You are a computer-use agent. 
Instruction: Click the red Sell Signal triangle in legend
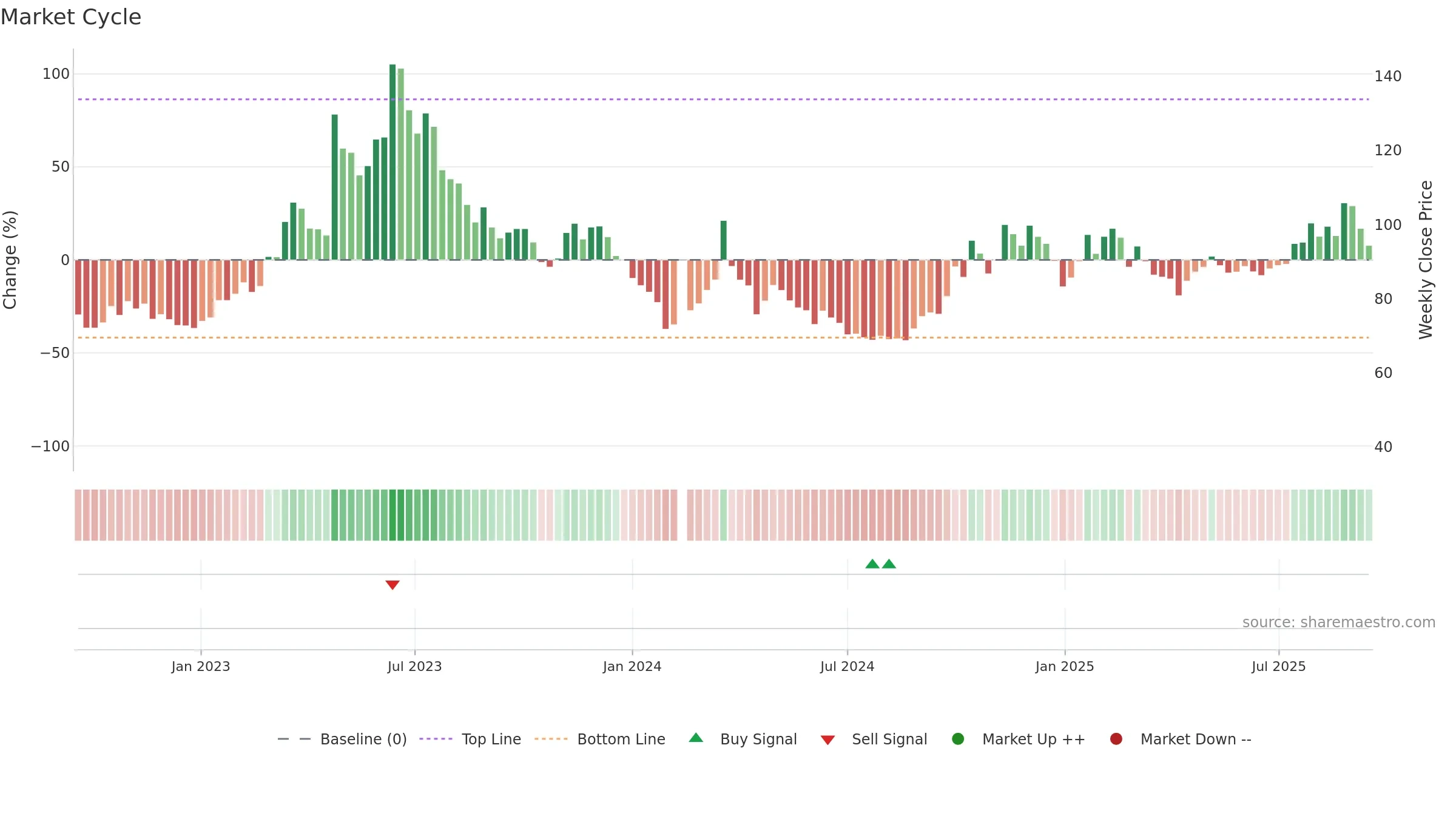[x=827, y=740]
